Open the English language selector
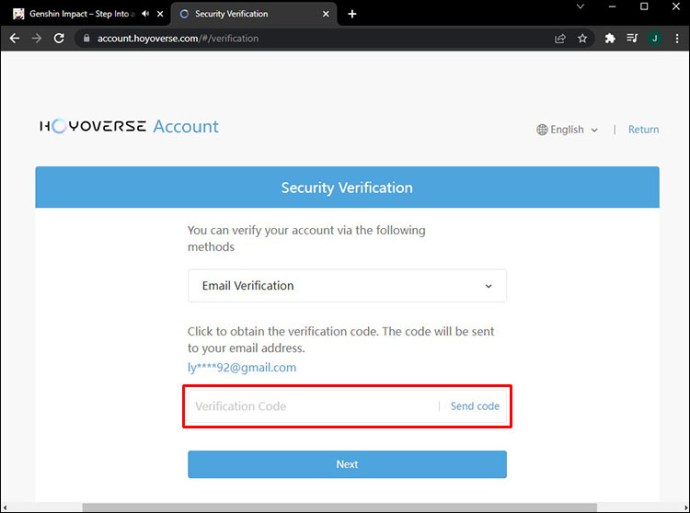 567,129
